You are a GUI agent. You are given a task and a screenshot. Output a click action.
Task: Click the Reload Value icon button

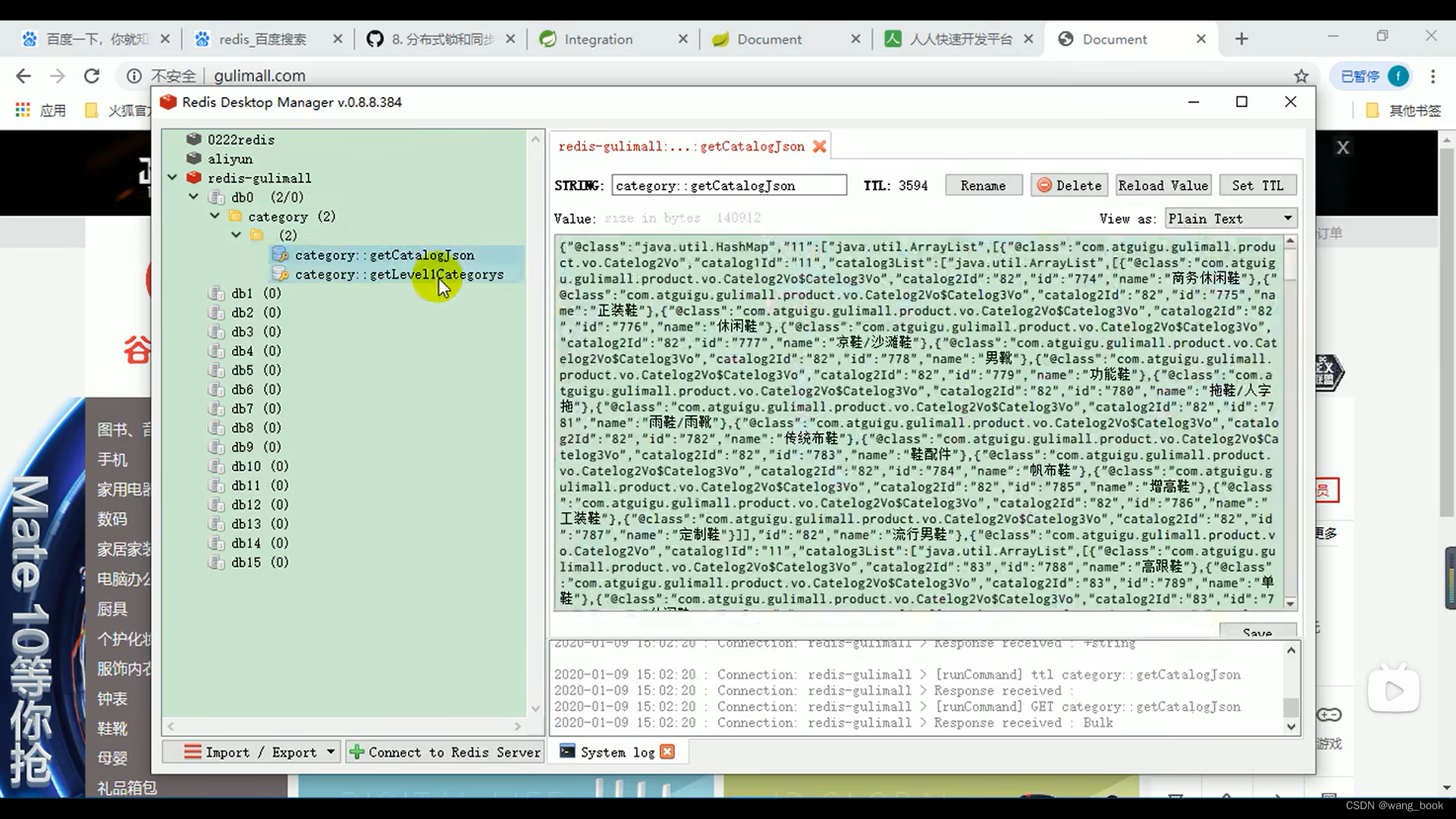(x=1163, y=185)
